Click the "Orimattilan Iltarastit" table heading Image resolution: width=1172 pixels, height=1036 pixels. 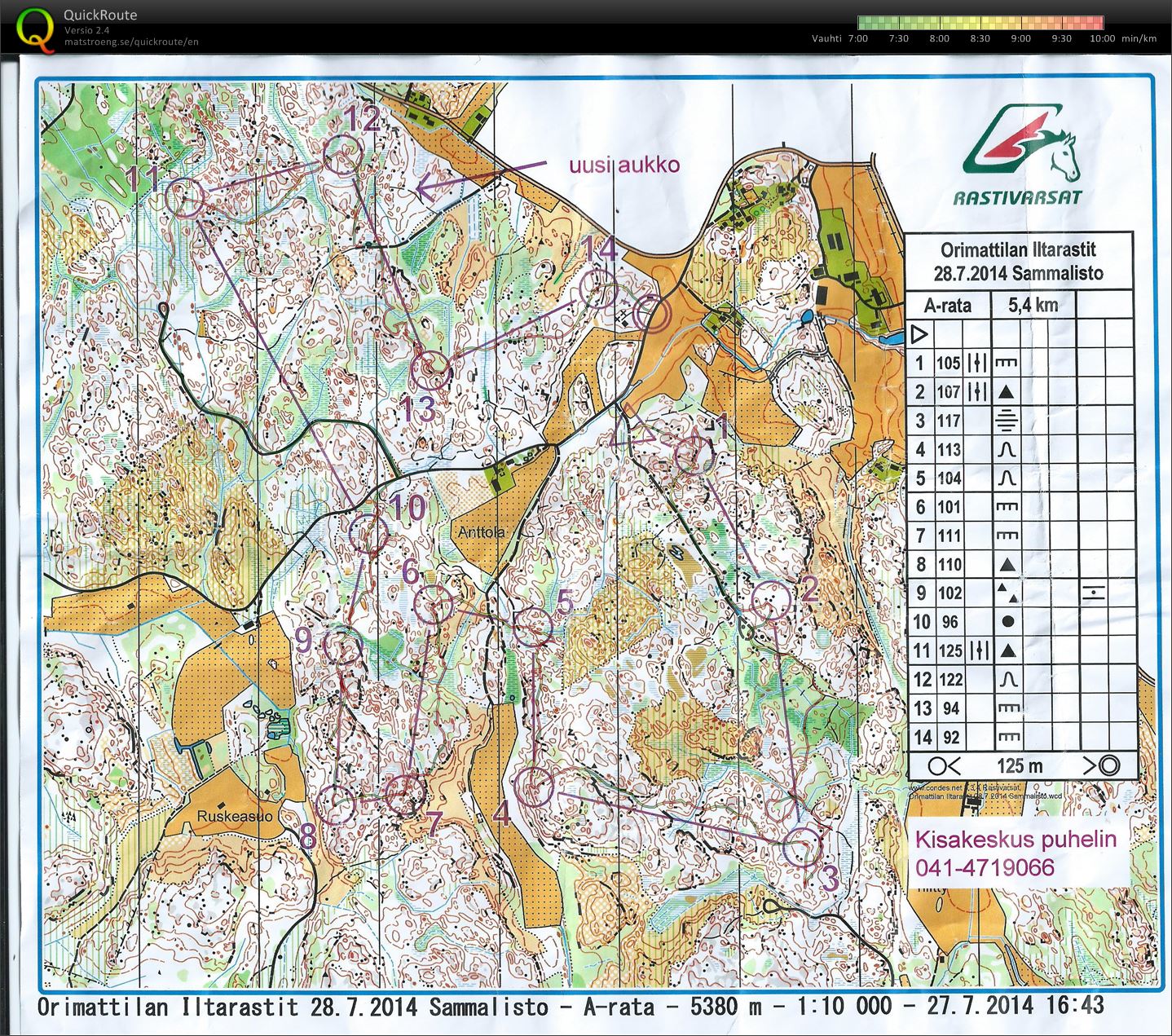click(x=1018, y=251)
